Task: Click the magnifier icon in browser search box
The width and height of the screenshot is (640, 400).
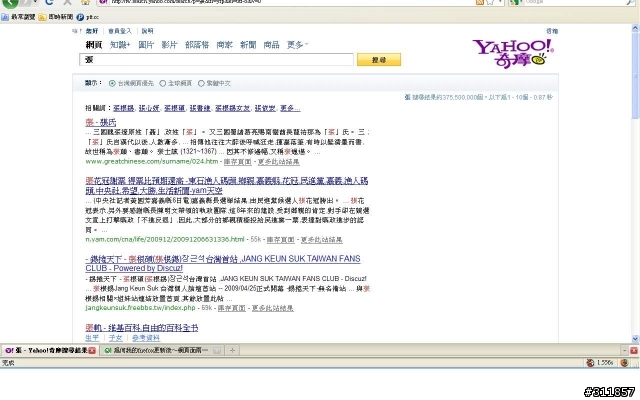Action: (x=630, y=2)
